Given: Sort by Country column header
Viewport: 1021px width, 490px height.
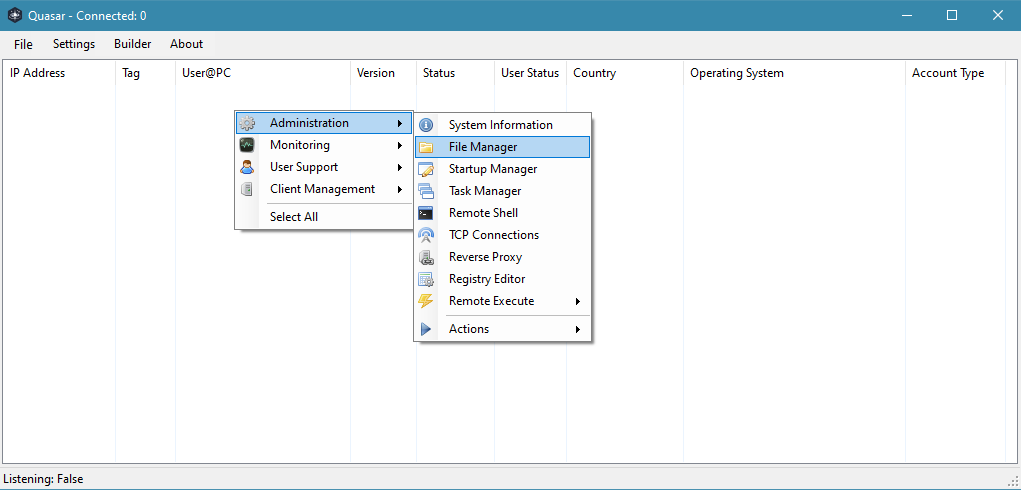Looking at the screenshot, I should (x=625, y=73).
